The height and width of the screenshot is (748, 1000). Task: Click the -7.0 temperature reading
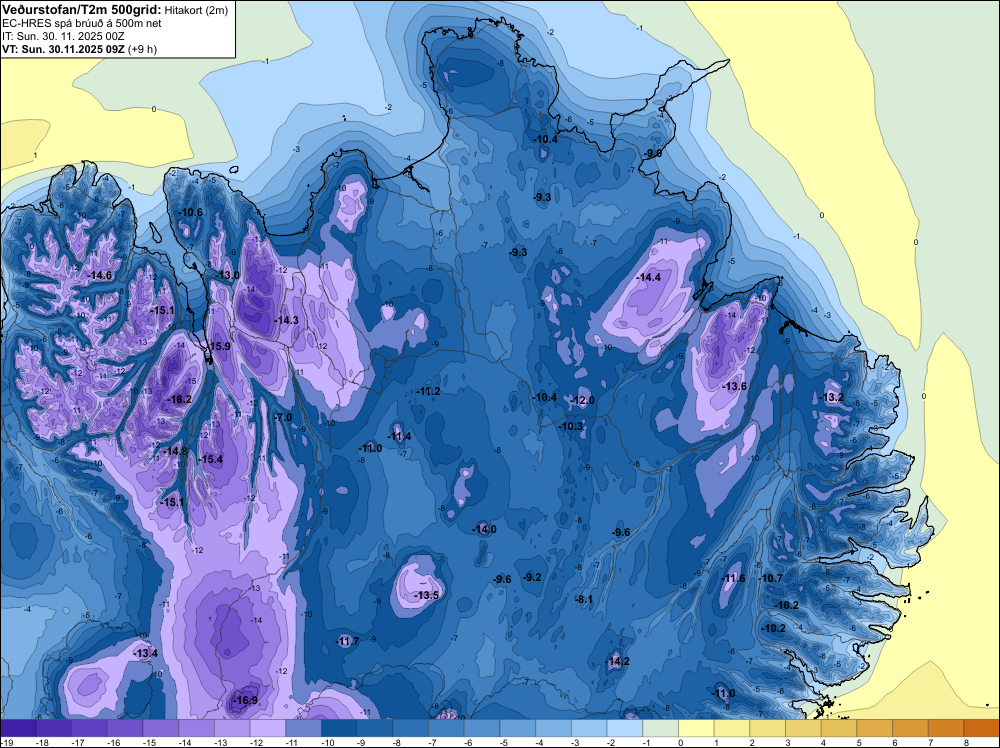pyautogui.click(x=283, y=417)
